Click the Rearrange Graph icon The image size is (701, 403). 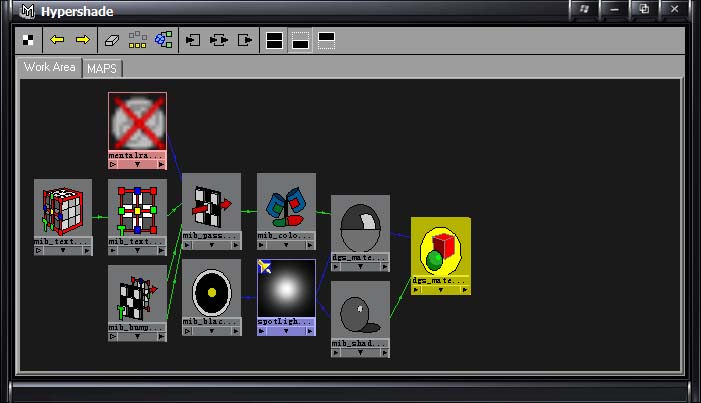click(x=138, y=41)
